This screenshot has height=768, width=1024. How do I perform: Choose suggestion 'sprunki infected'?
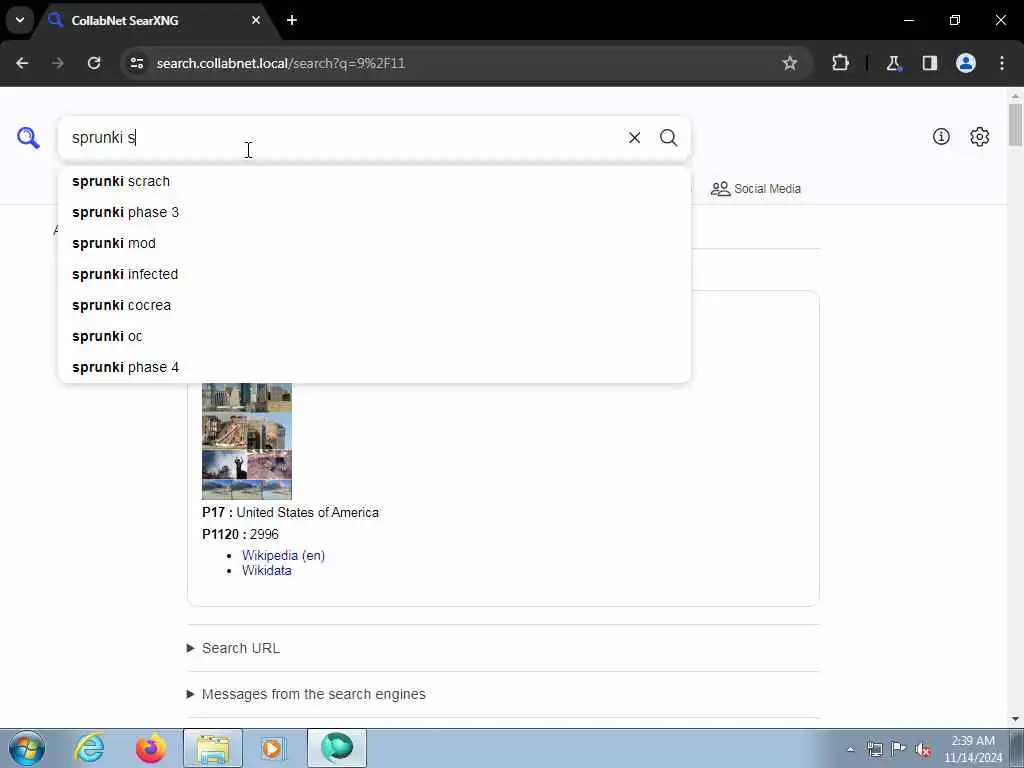click(374, 274)
